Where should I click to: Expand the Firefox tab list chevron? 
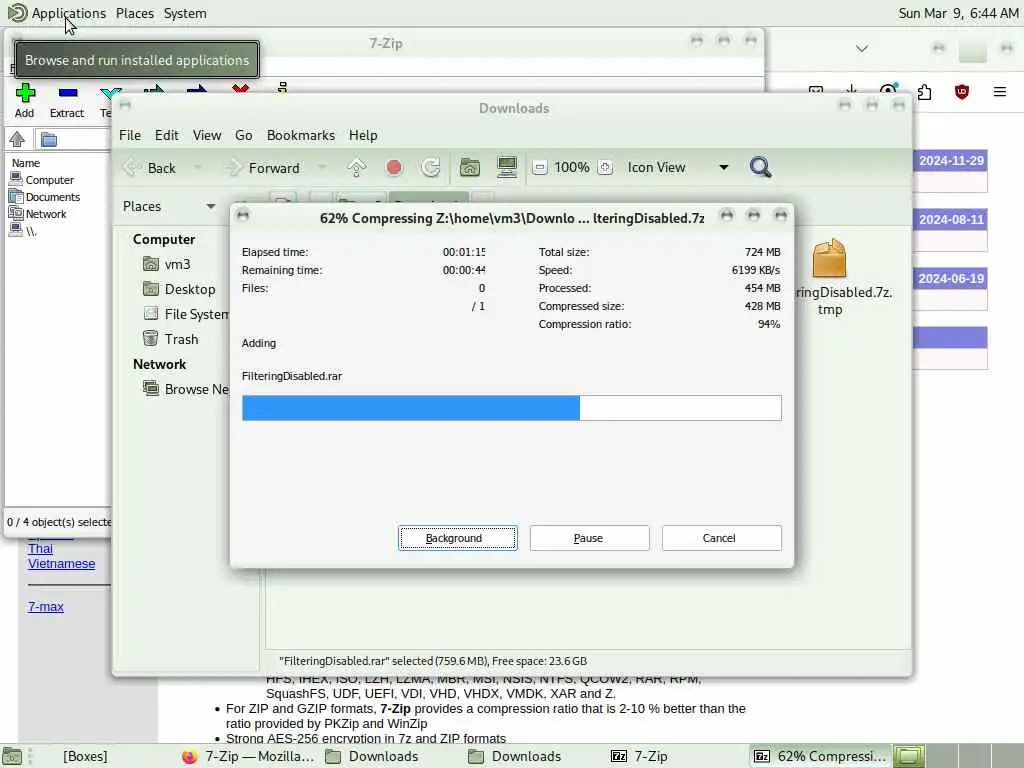point(862,49)
